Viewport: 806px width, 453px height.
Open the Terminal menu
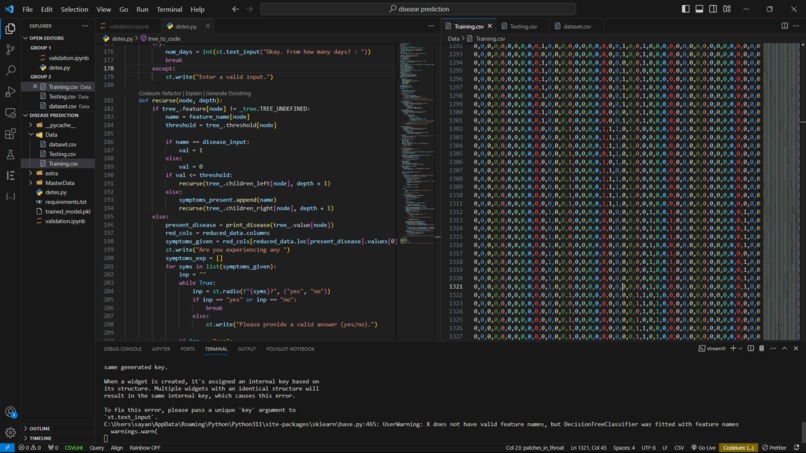click(x=169, y=9)
